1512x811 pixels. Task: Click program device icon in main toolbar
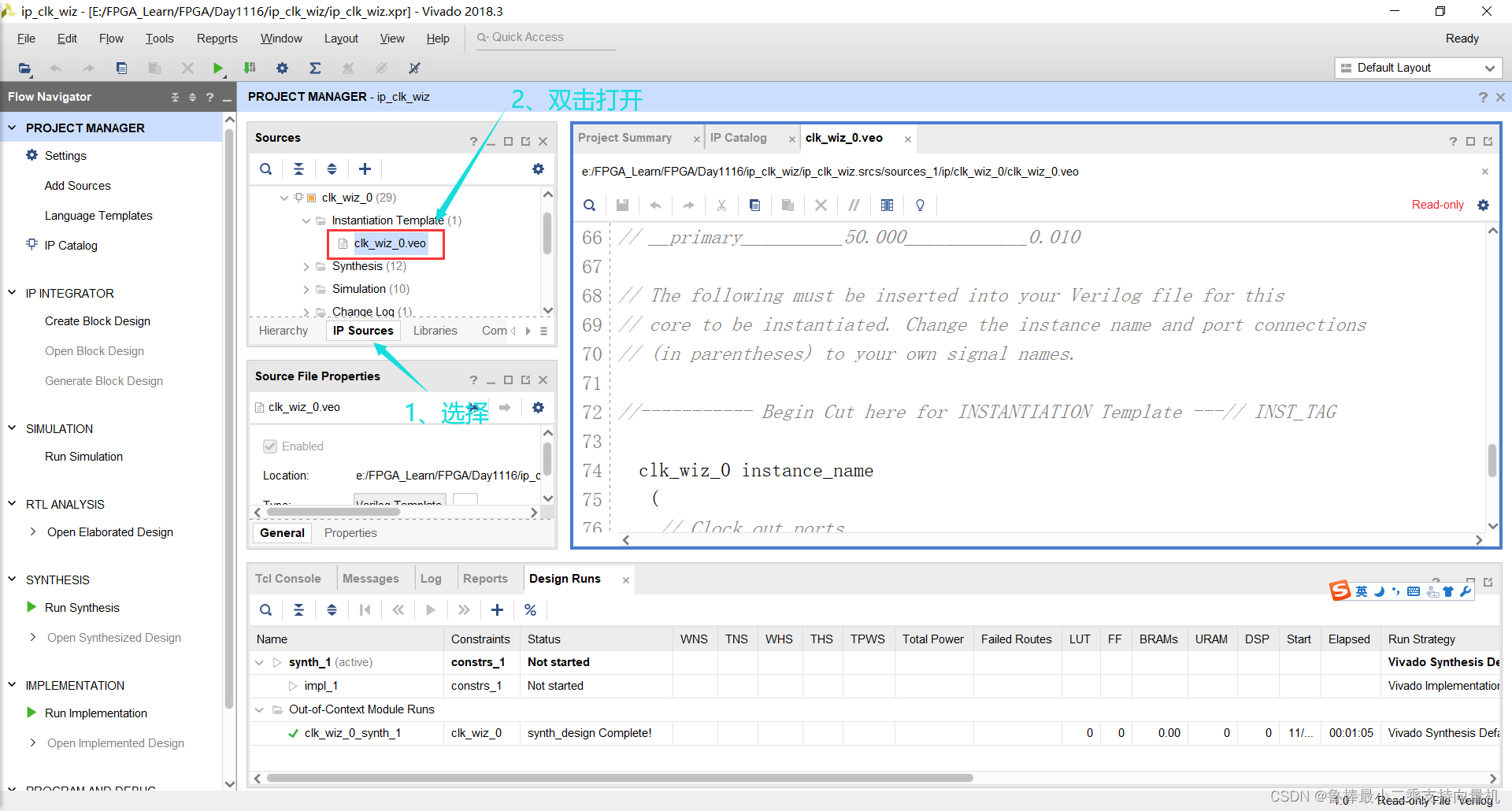click(x=250, y=69)
